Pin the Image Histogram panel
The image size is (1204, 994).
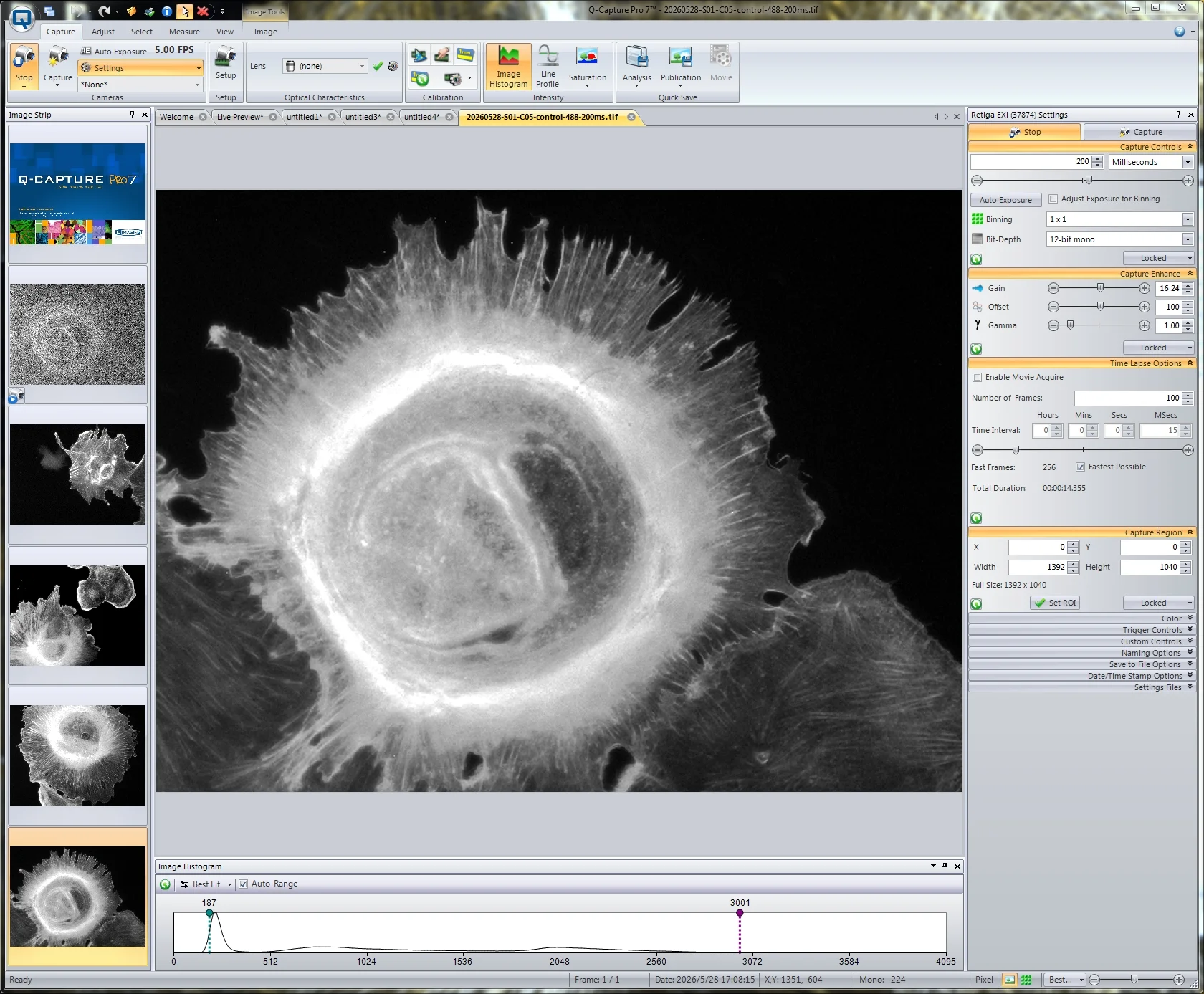[x=945, y=866]
